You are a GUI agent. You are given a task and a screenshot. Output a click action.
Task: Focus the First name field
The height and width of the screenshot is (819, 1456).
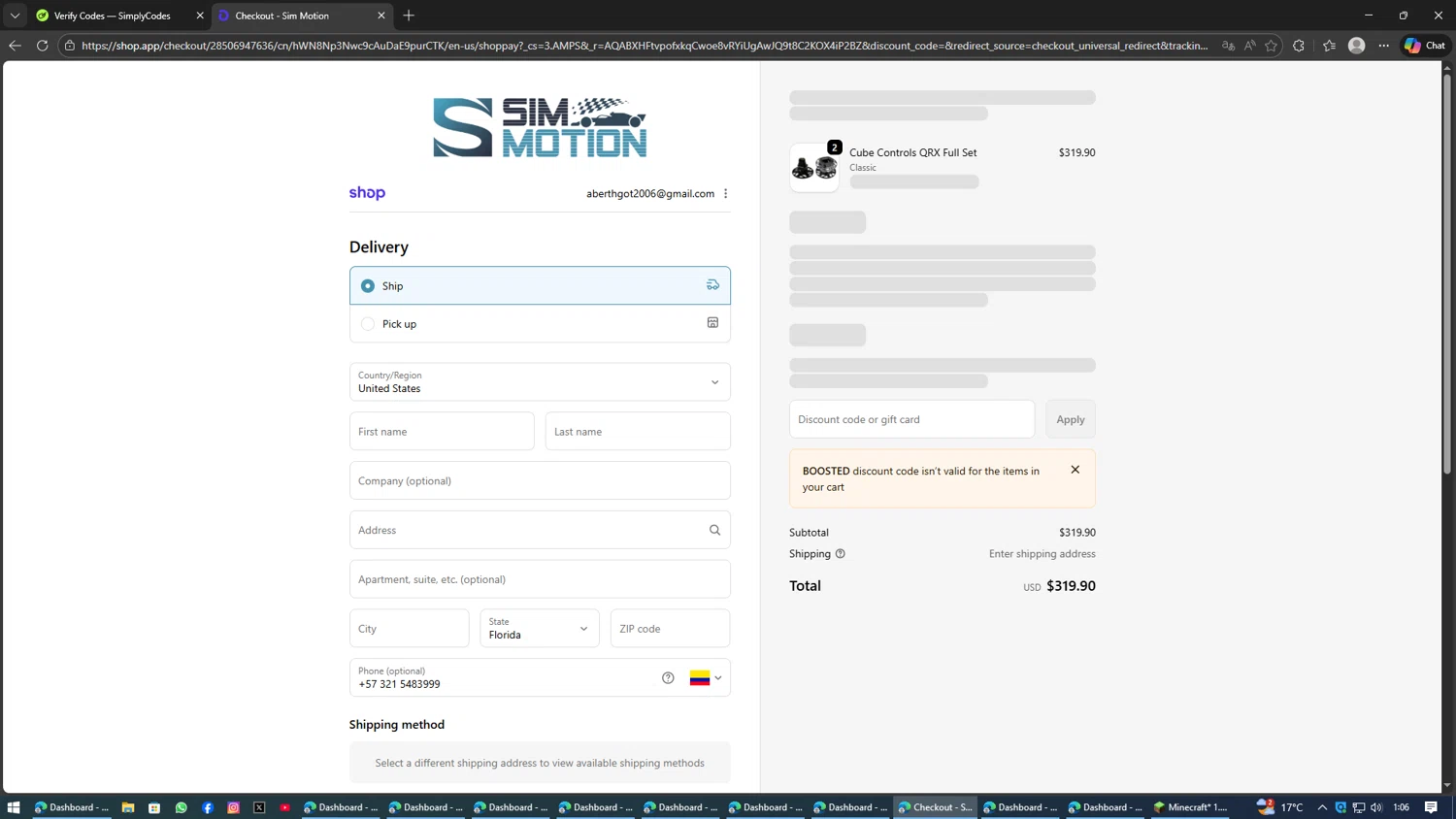(x=442, y=431)
